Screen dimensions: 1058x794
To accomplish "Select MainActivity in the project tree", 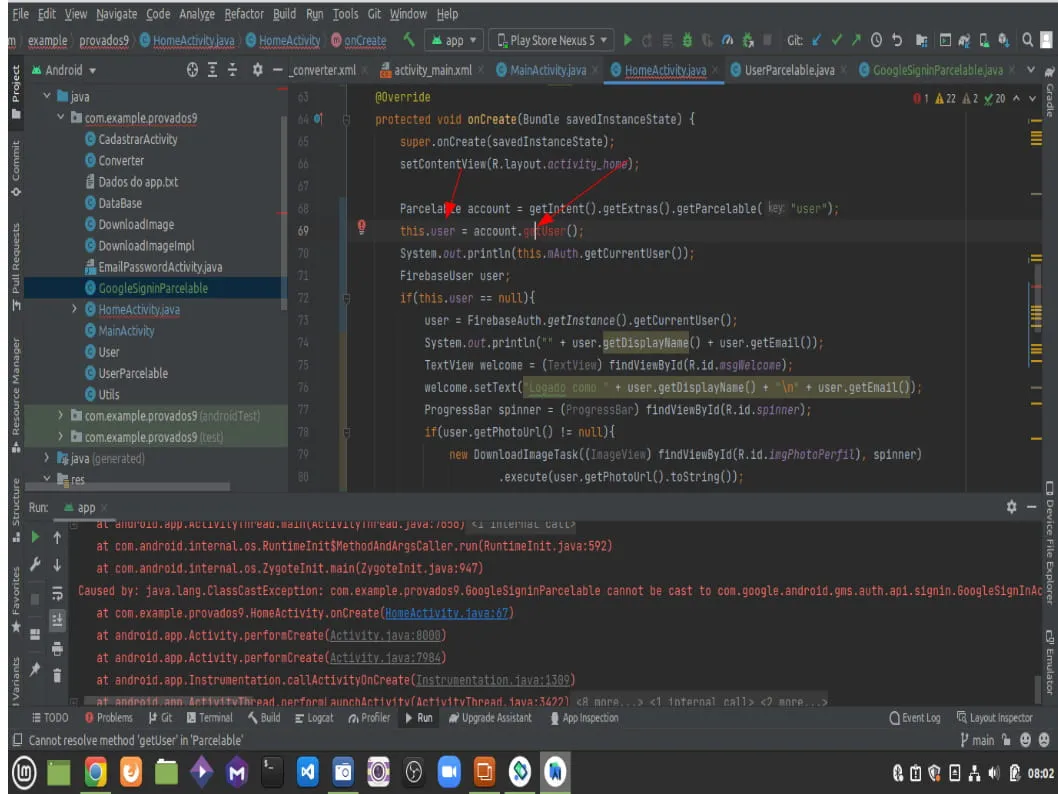I will coord(126,331).
